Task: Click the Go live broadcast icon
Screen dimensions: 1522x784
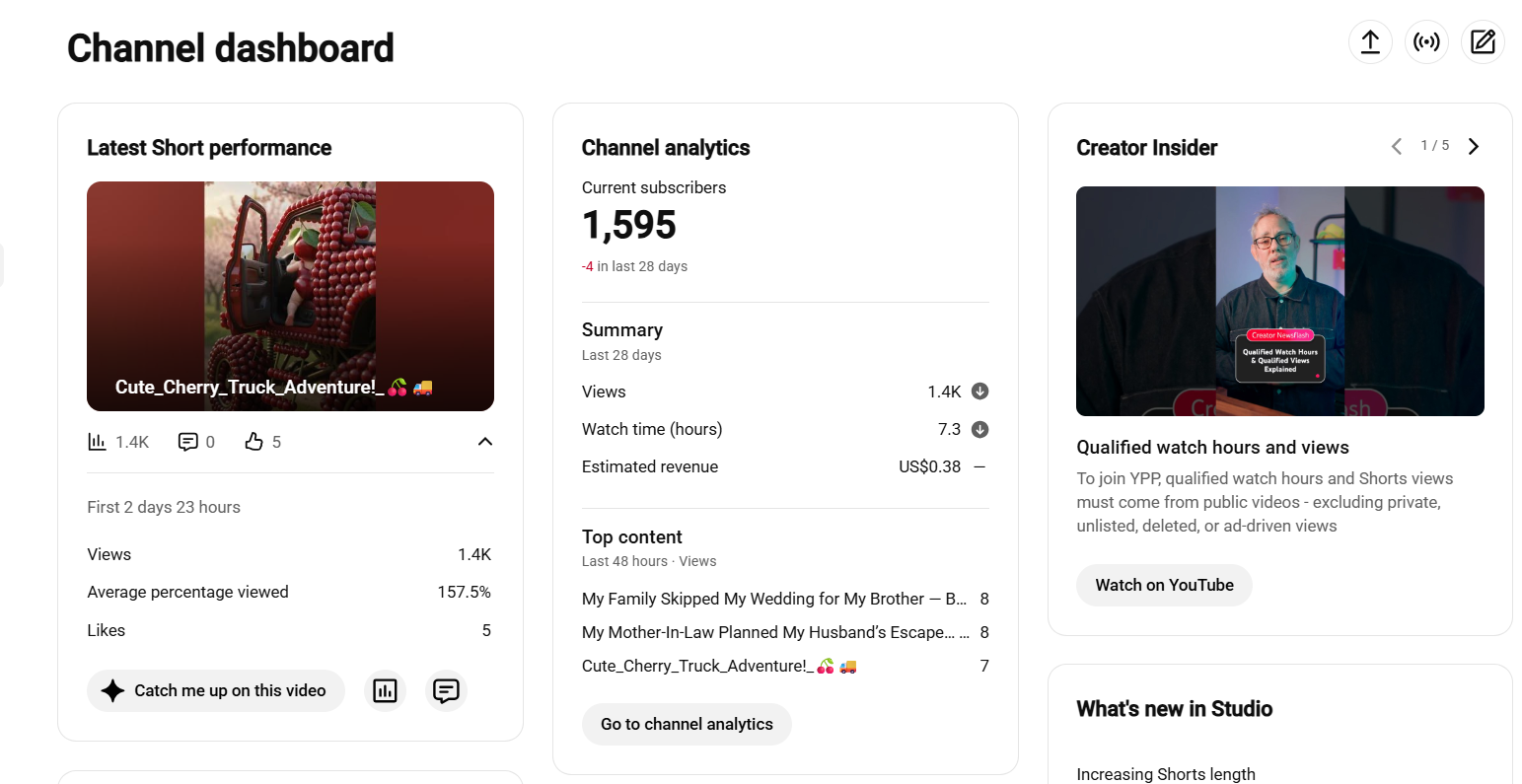Action: coord(1426,42)
